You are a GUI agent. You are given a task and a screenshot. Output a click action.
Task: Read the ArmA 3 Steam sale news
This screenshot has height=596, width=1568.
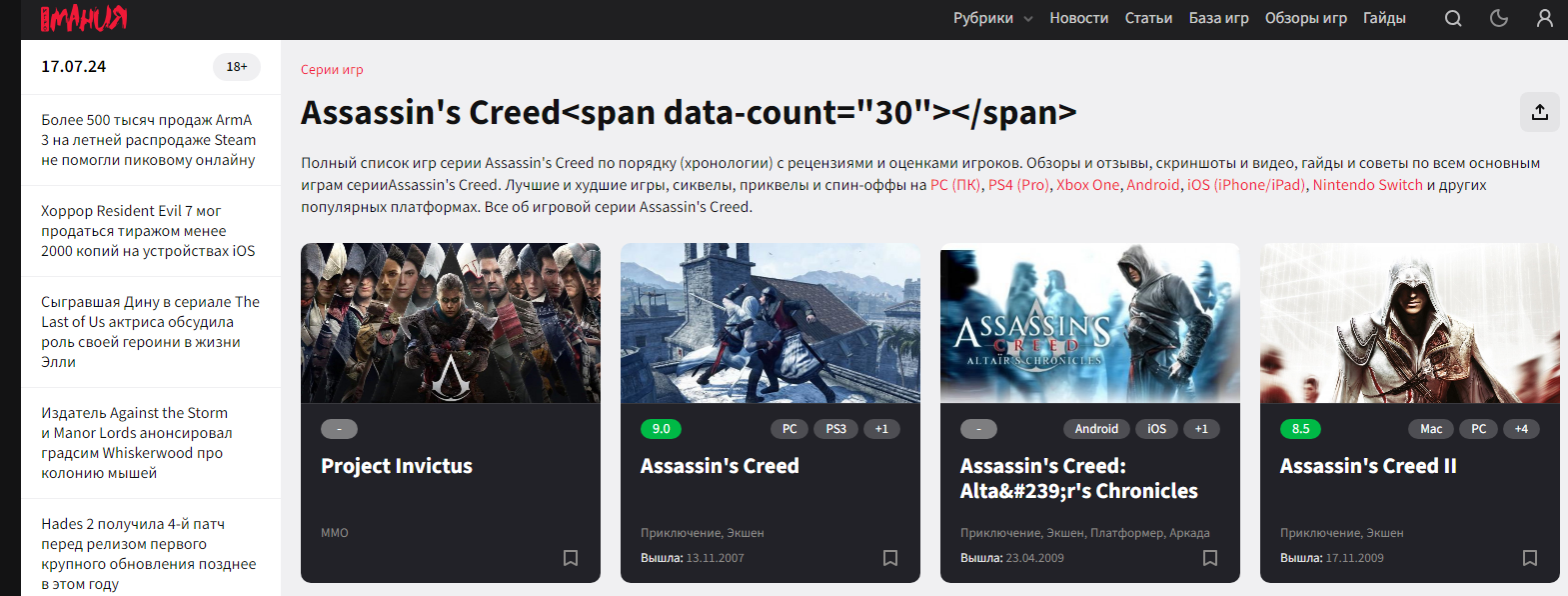click(x=149, y=140)
